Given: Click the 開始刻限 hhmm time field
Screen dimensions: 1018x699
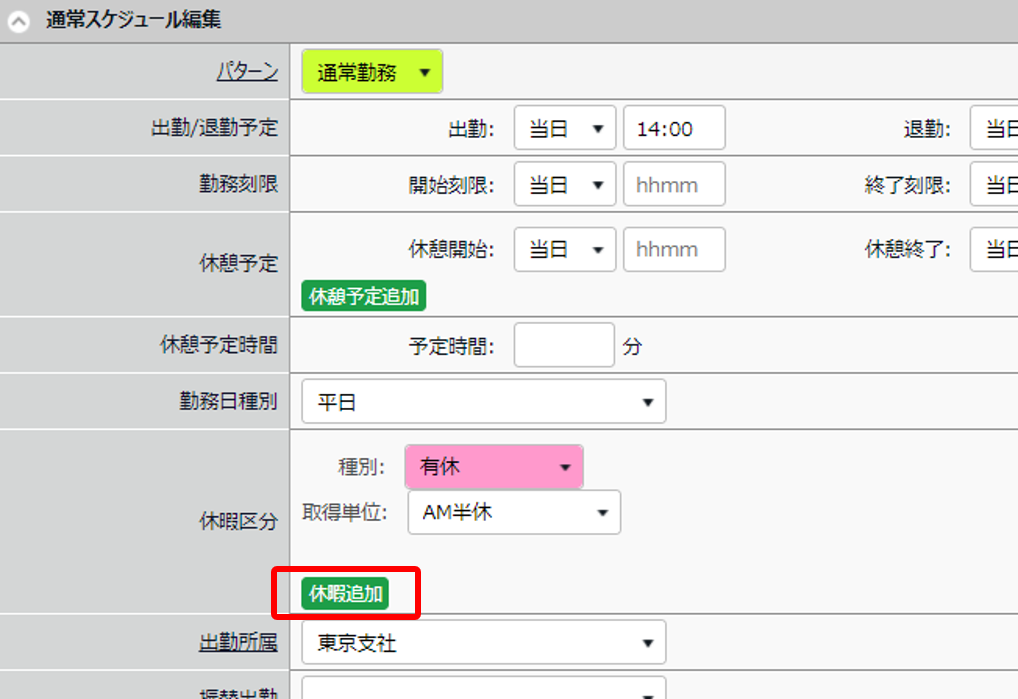Looking at the screenshot, I should (674, 184).
